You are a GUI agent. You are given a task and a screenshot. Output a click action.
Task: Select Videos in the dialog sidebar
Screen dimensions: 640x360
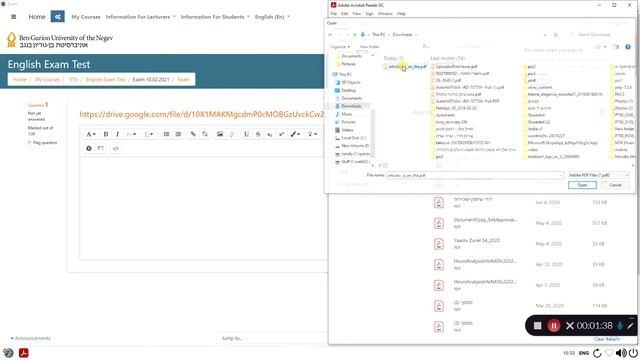344,130
